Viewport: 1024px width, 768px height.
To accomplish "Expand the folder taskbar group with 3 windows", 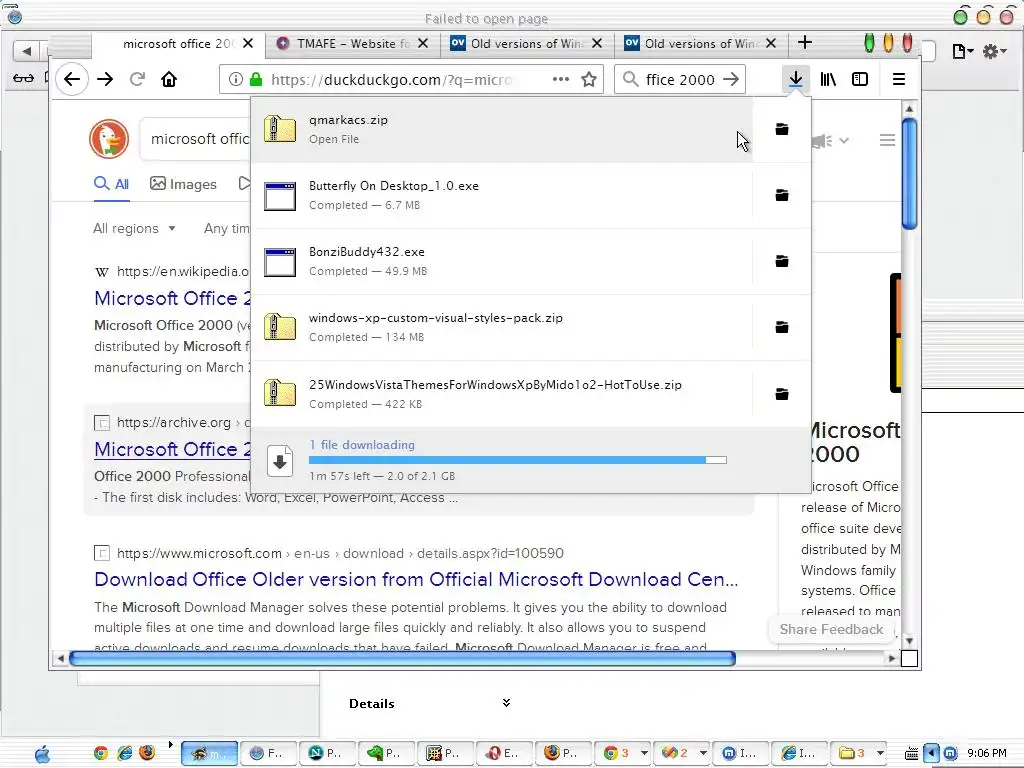I will 861,753.
